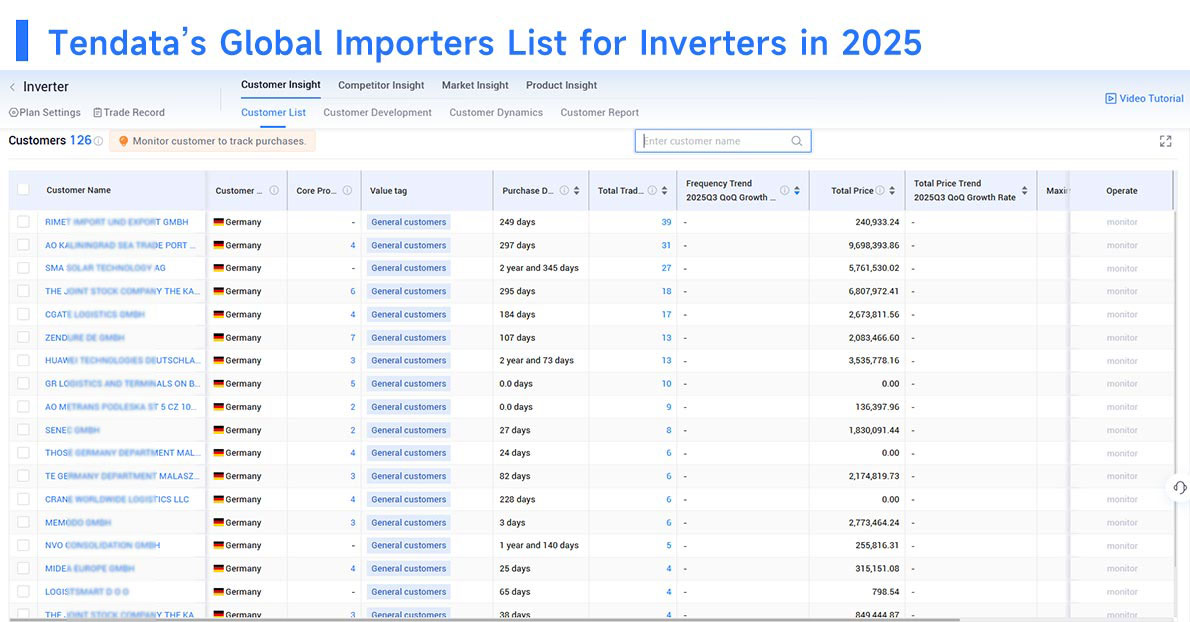Click monitor for the MEMODO GMBH row
The height and width of the screenshot is (622, 1190).
coord(1122,523)
